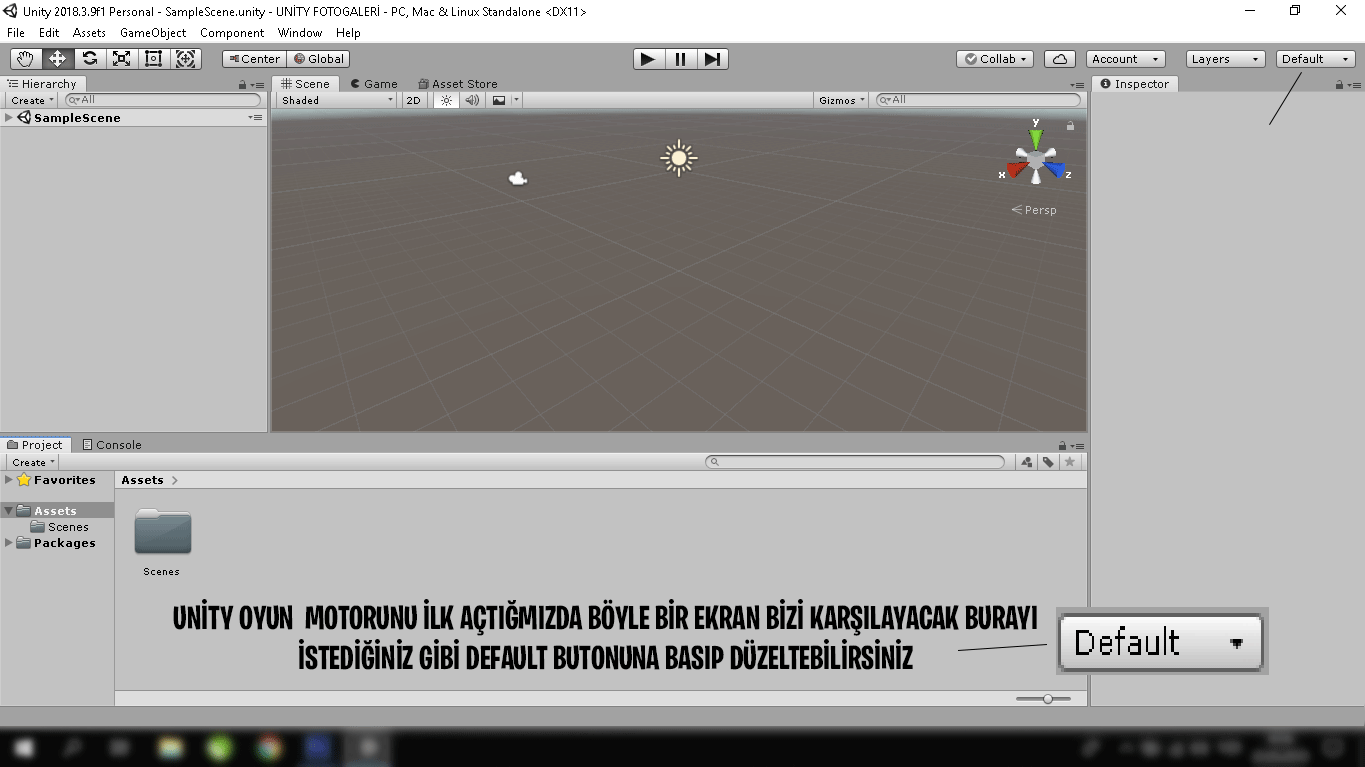Toggle scene effects image button

click(x=499, y=100)
